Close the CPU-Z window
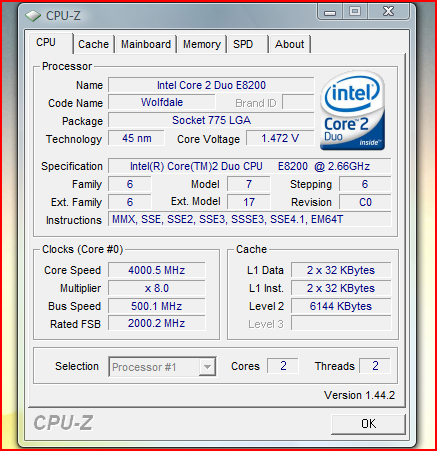The height and width of the screenshot is (451, 437). tap(388, 12)
